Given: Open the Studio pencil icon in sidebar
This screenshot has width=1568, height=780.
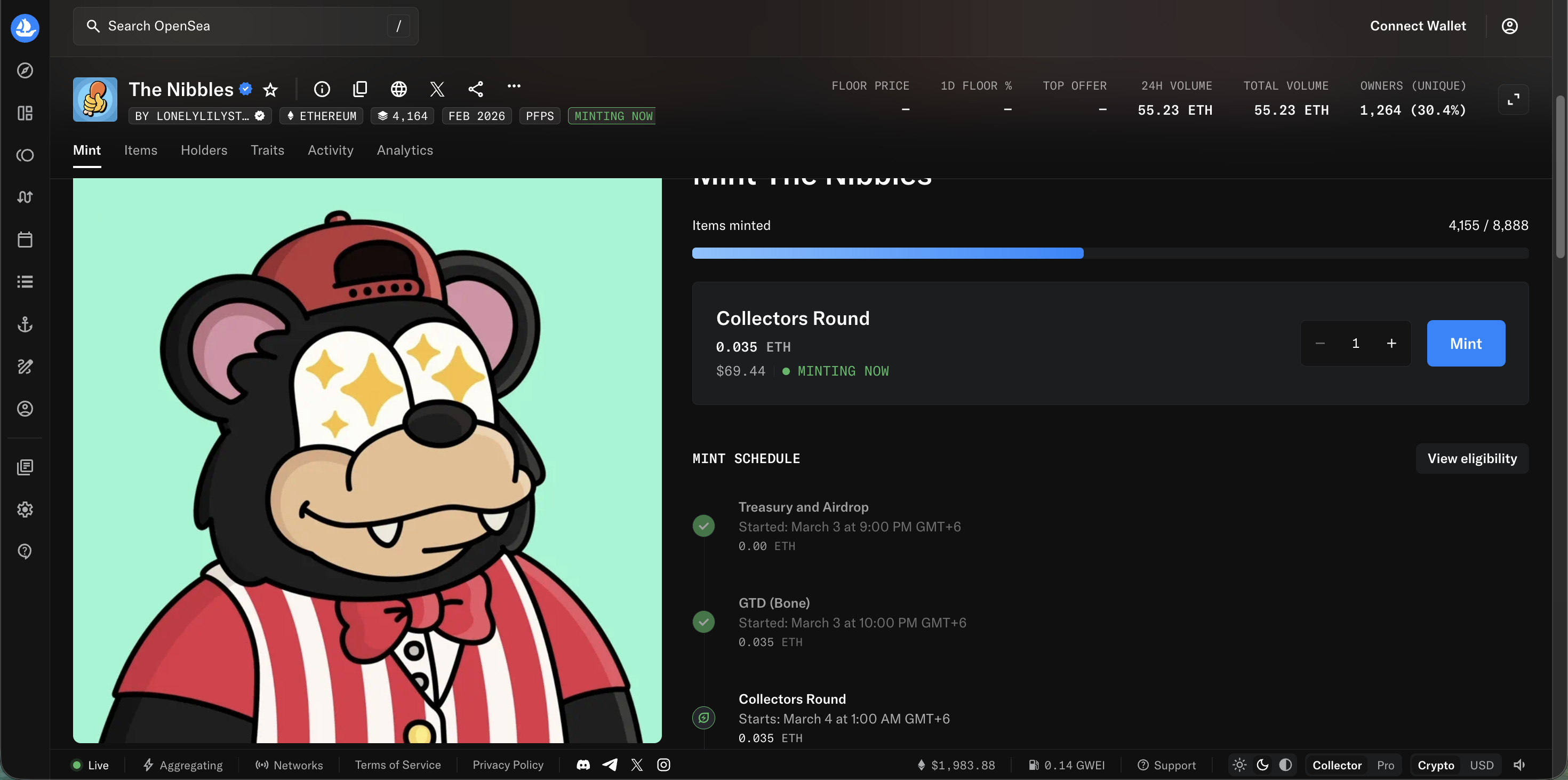Looking at the screenshot, I should click(x=25, y=366).
